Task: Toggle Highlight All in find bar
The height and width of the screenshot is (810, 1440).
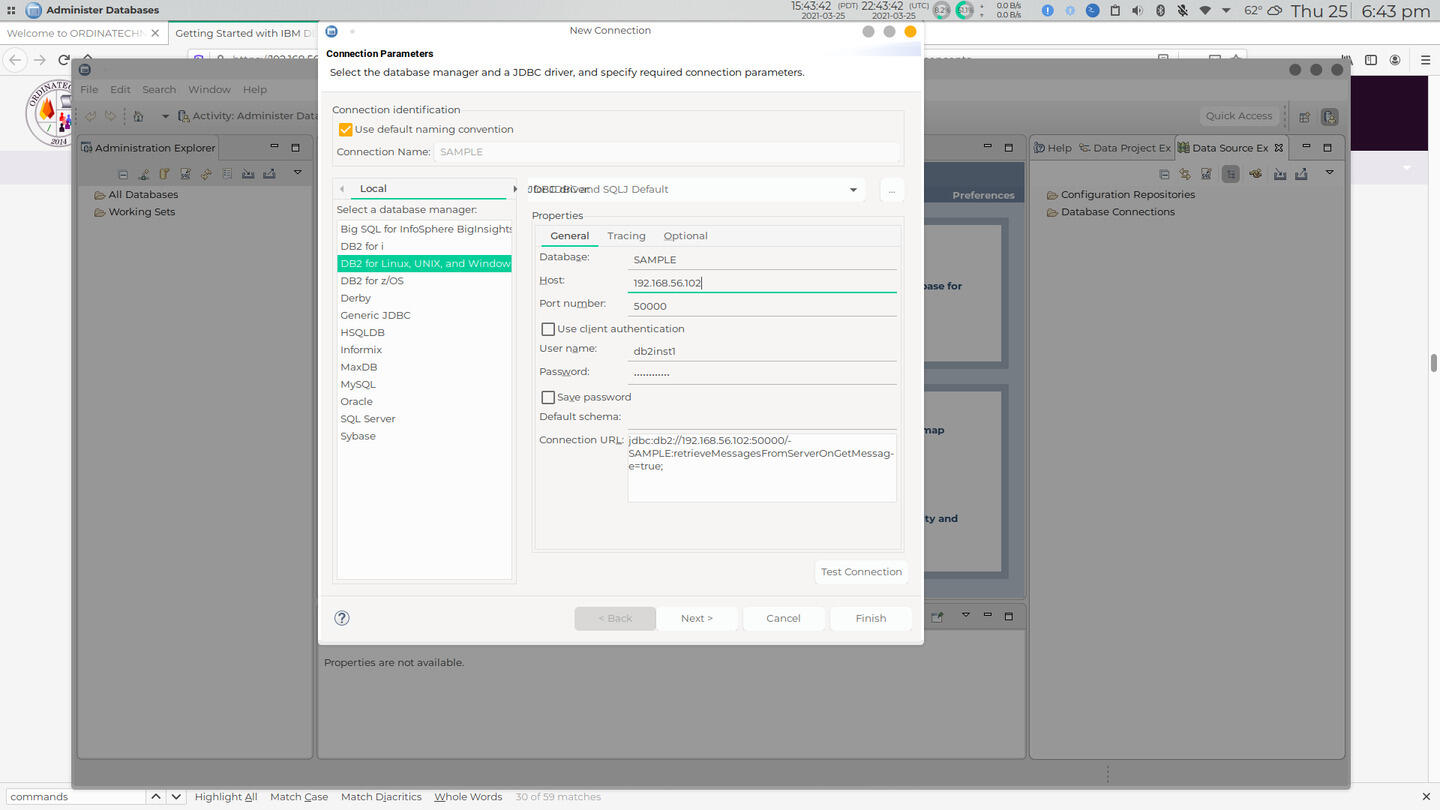Action: (226, 797)
